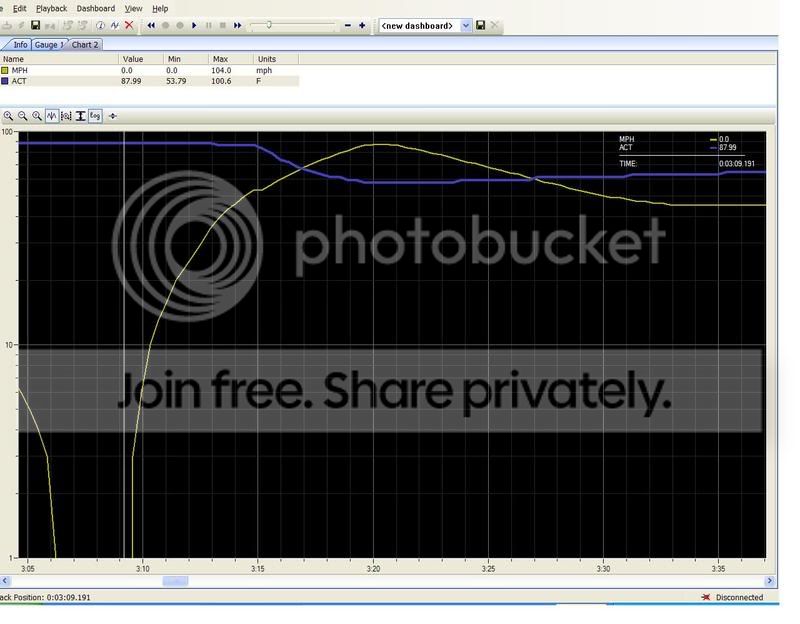Fast forward playback with double-right arrows
The image size is (800, 624).
237,25
